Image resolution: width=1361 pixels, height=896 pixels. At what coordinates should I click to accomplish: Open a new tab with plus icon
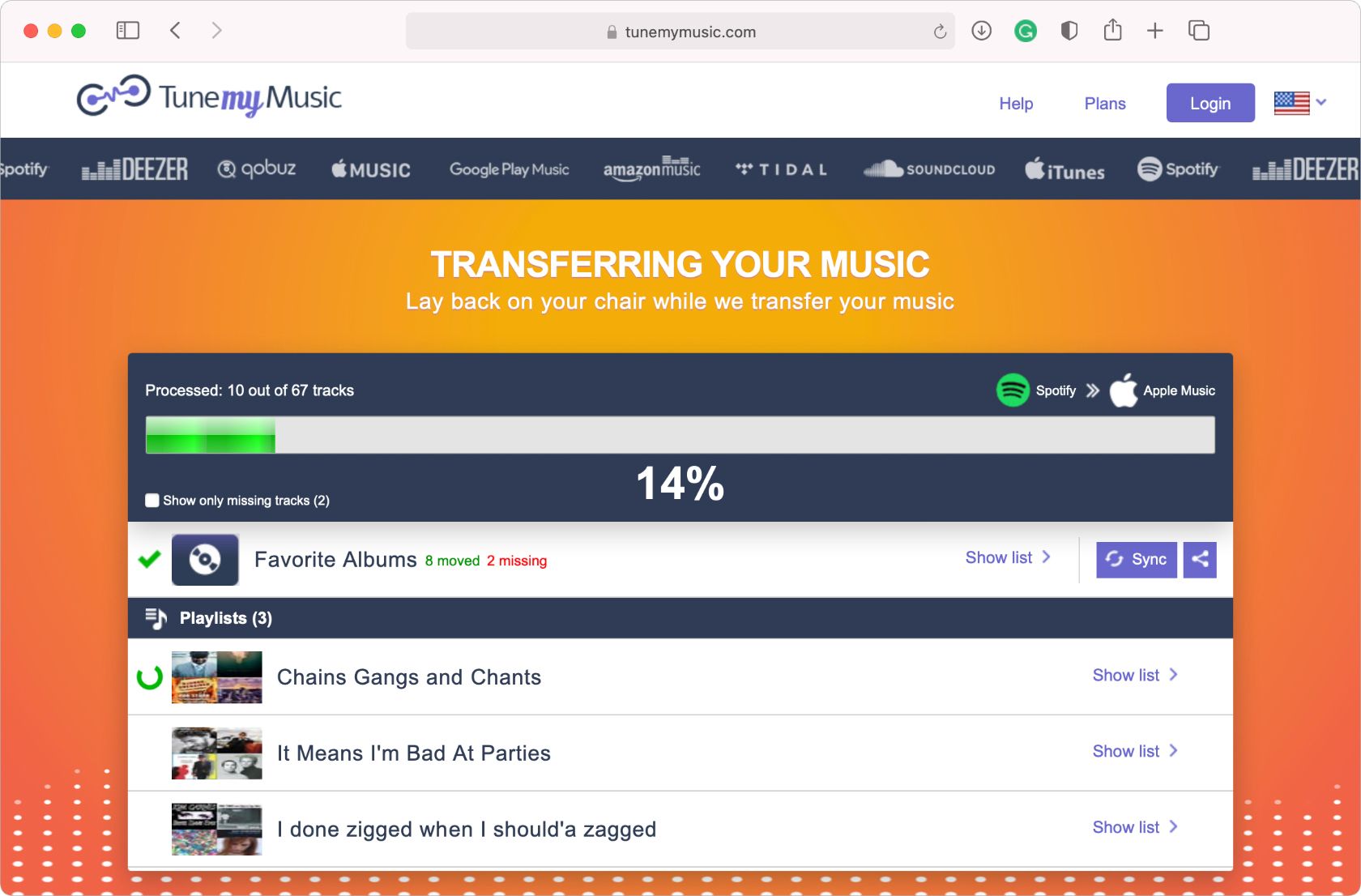click(1155, 31)
